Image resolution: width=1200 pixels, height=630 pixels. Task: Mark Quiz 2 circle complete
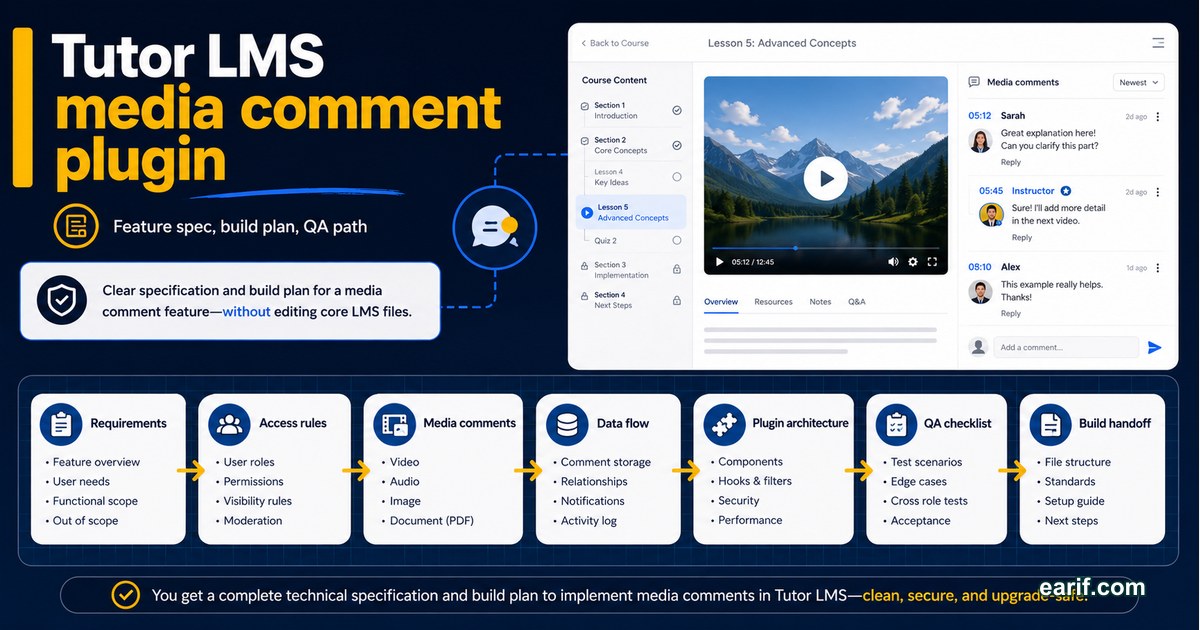tap(677, 241)
